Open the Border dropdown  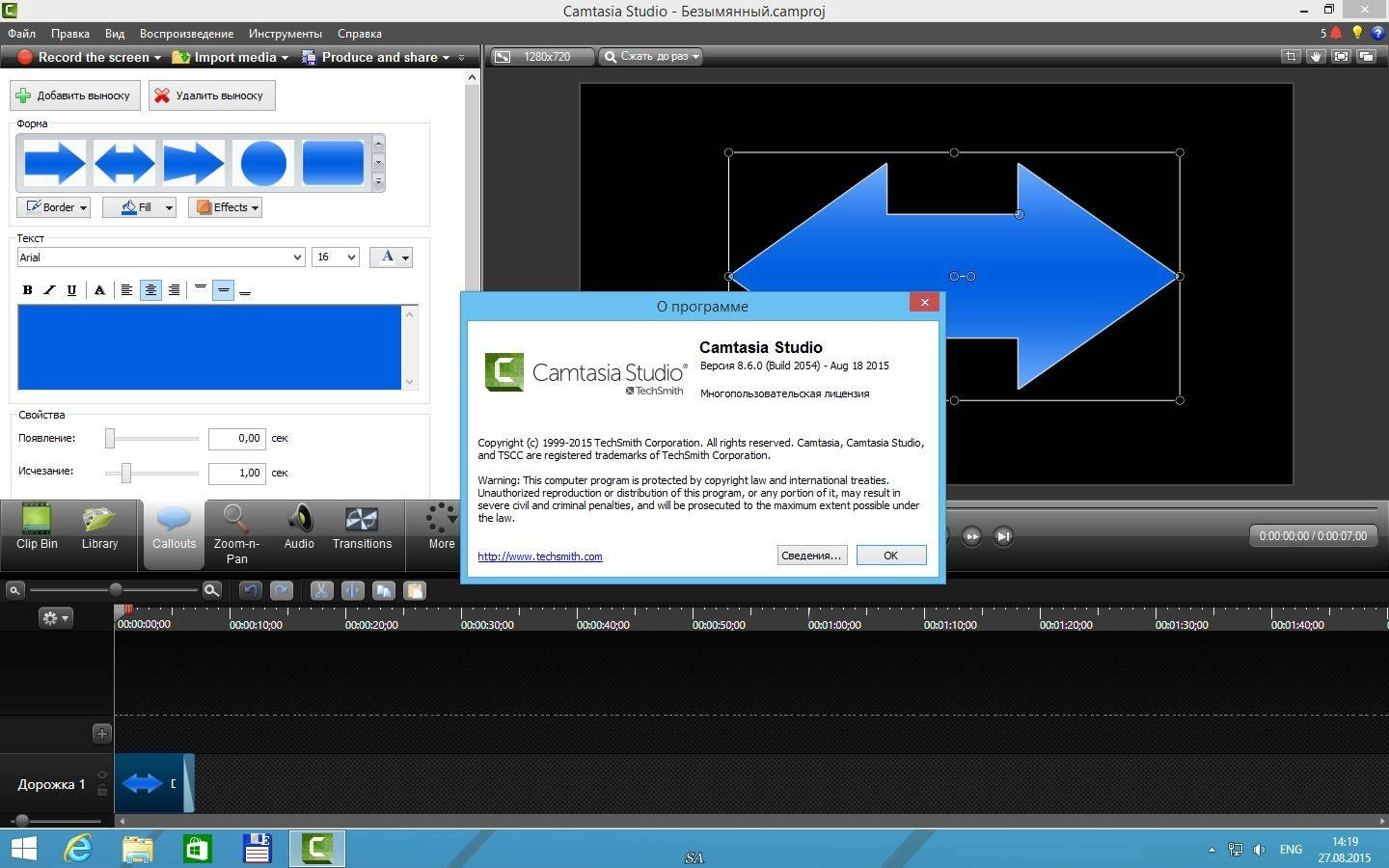(x=54, y=207)
